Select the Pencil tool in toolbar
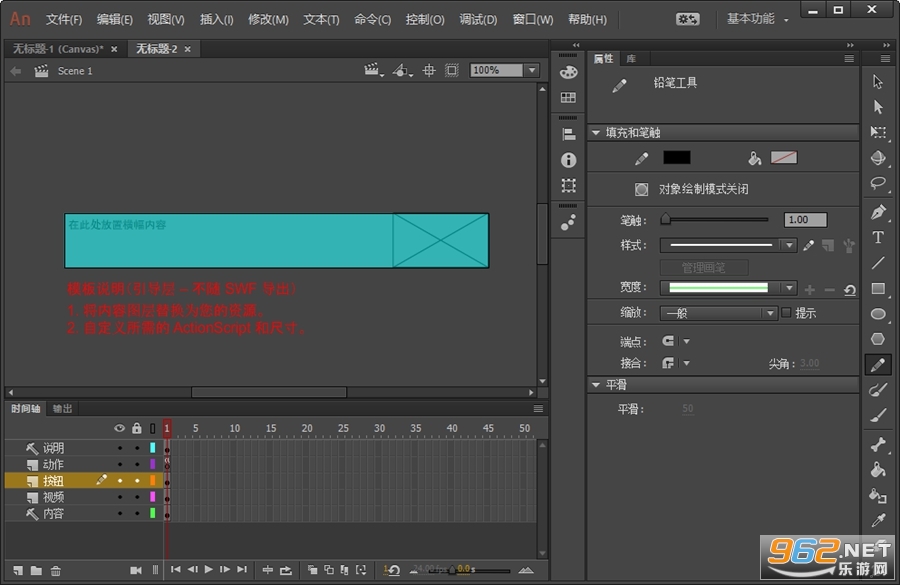Image resolution: width=900 pixels, height=585 pixels. point(878,365)
